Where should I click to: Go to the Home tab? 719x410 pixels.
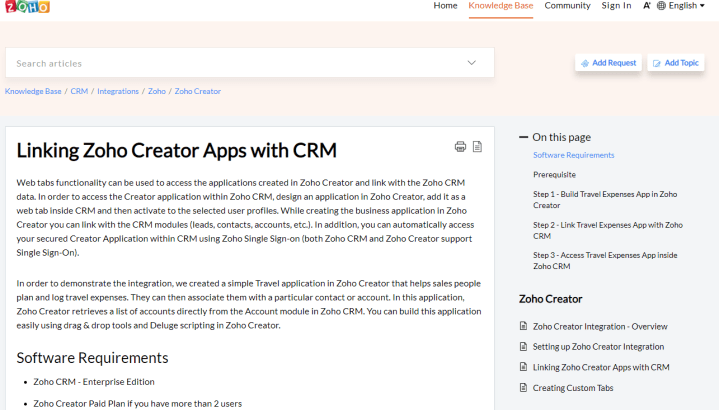(445, 6)
